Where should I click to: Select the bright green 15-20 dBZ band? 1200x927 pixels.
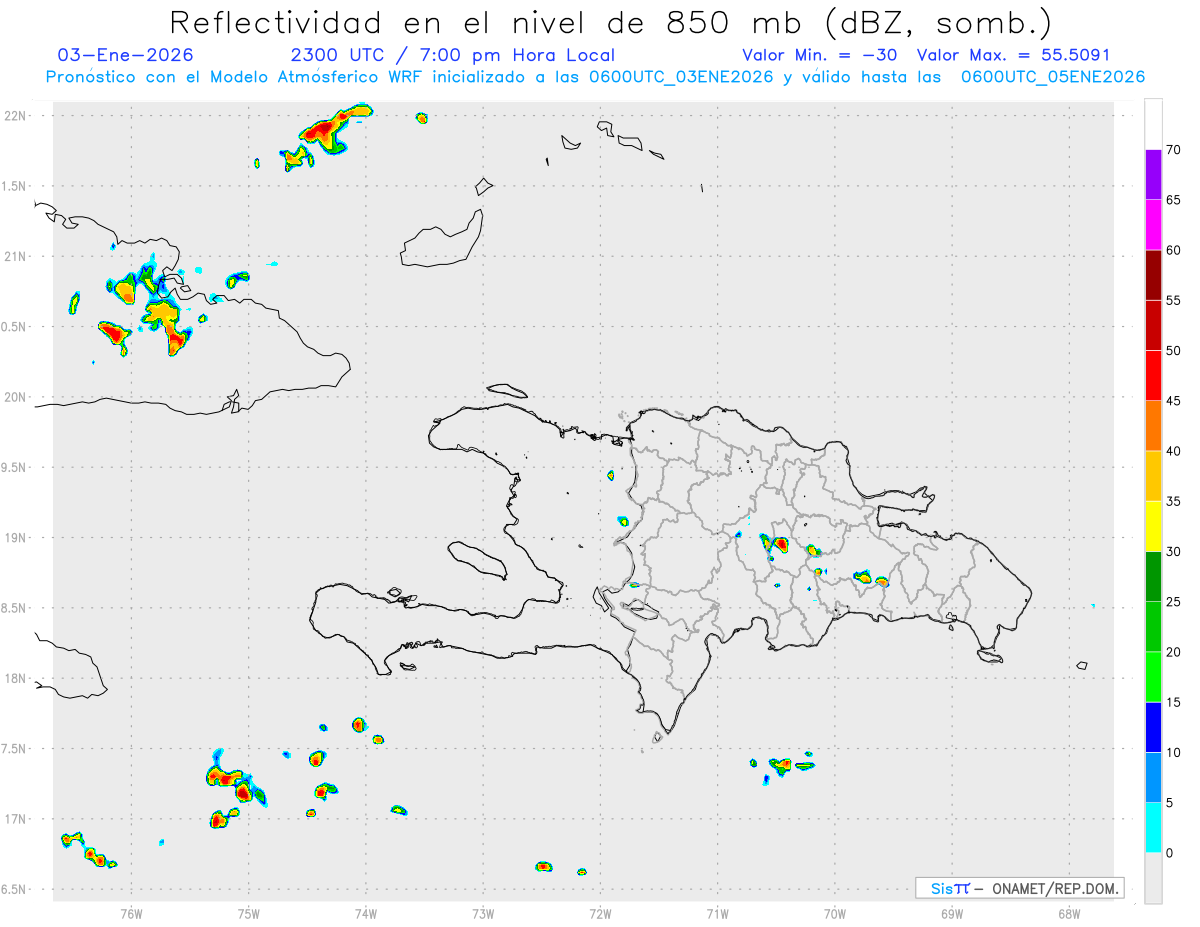1153,677
